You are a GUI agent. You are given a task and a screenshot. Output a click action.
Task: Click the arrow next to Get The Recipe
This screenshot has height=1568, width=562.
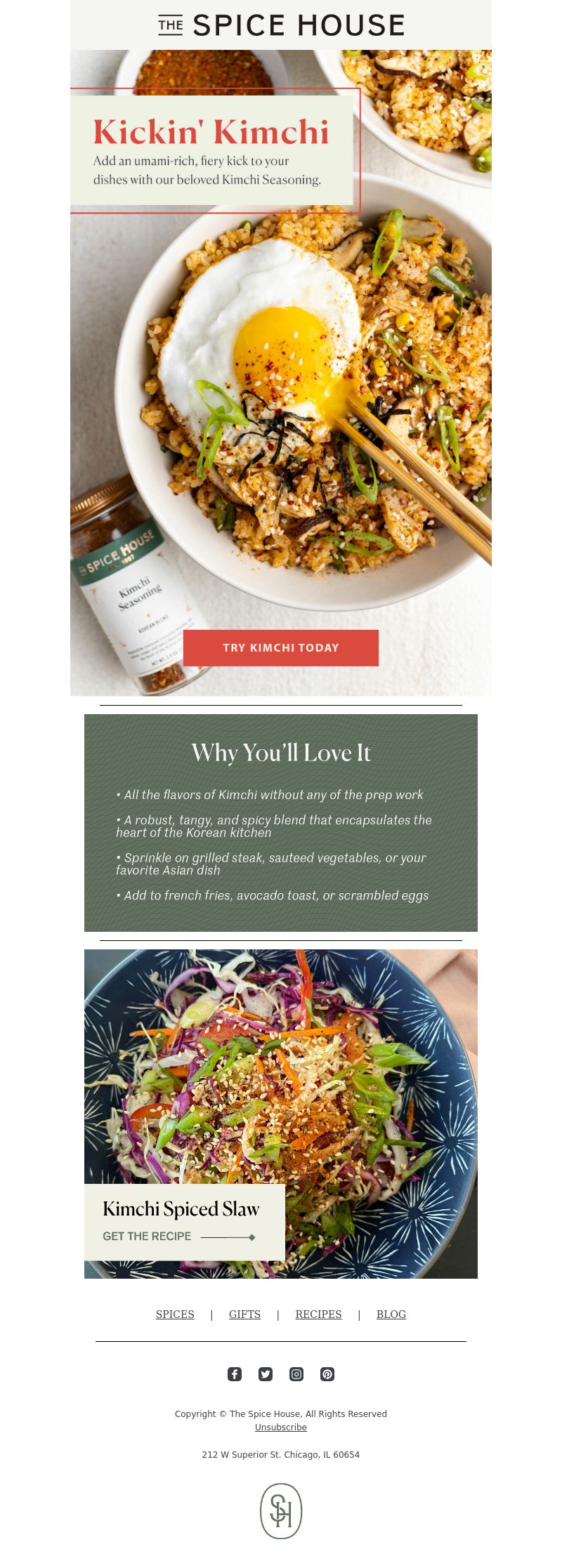coord(228,1237)
